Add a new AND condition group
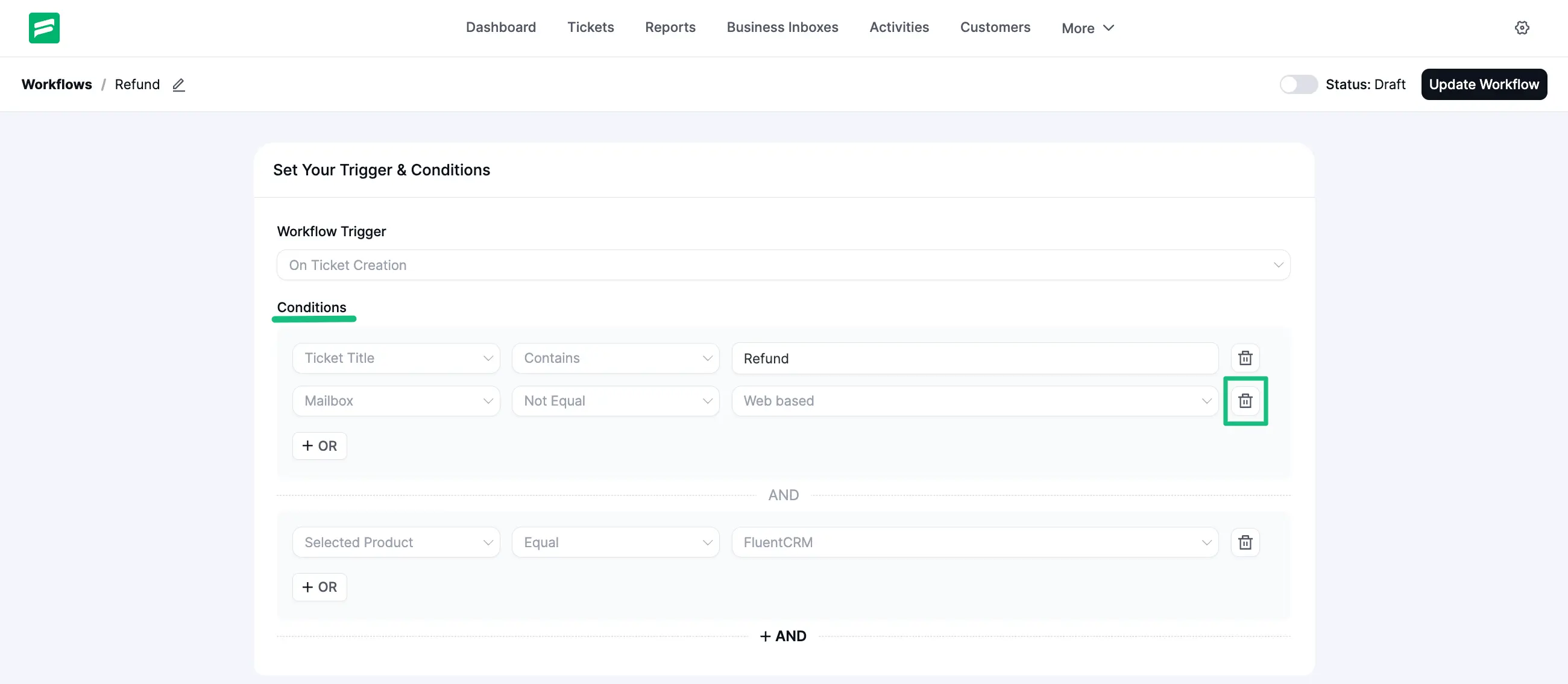The height and width of the screenshot is (684, 1568). coord(782,636)
